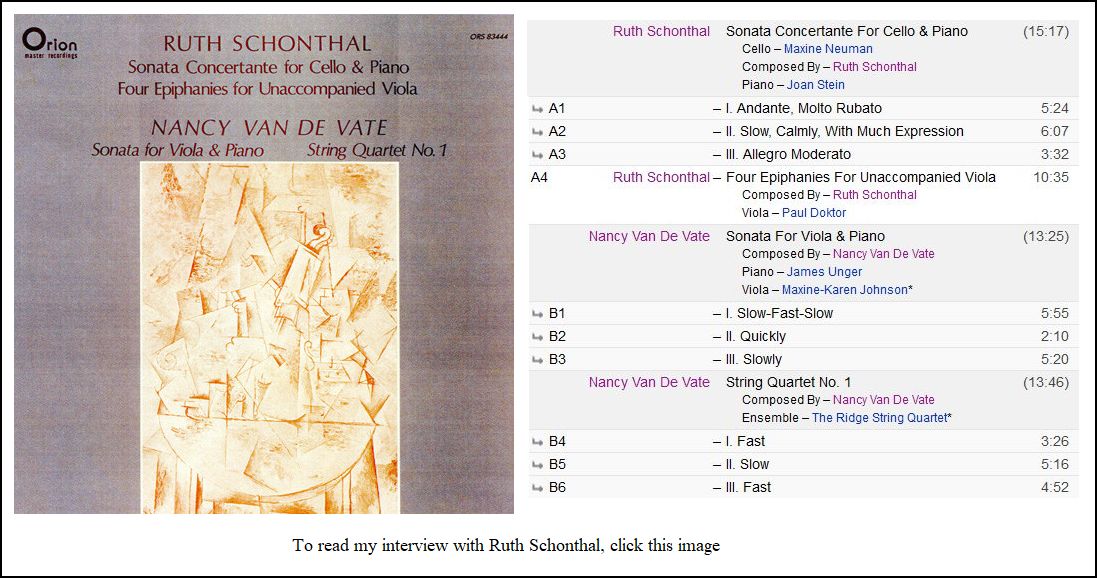Follow the Joan Stein piano credit link

tap(816, 85)
